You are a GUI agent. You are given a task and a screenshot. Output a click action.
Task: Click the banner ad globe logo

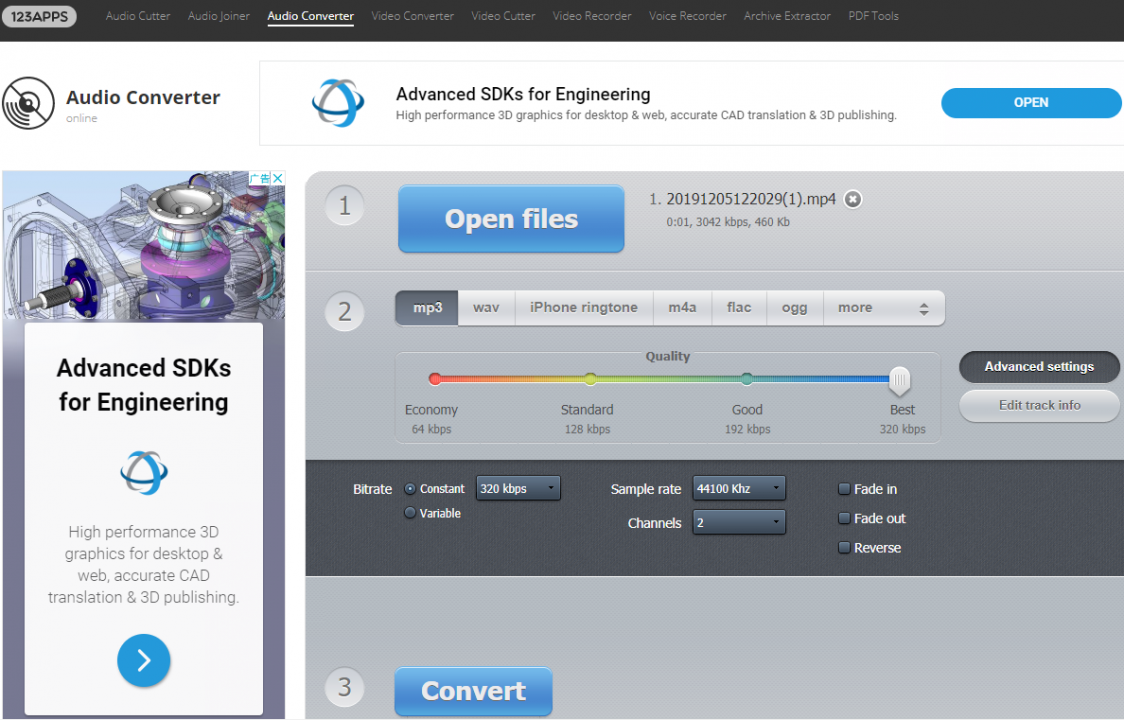(x=338, y=103)
